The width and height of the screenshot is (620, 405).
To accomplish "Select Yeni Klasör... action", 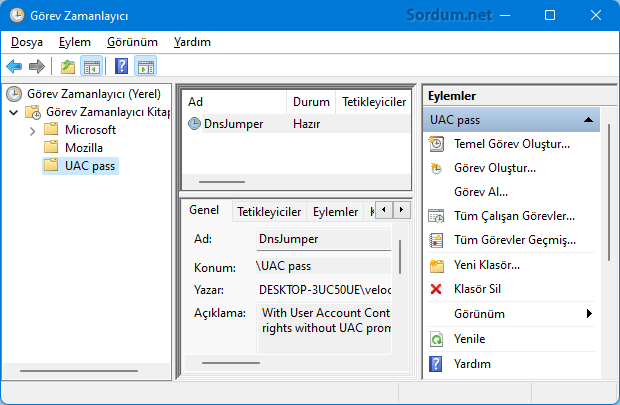I will coord(487,265).
